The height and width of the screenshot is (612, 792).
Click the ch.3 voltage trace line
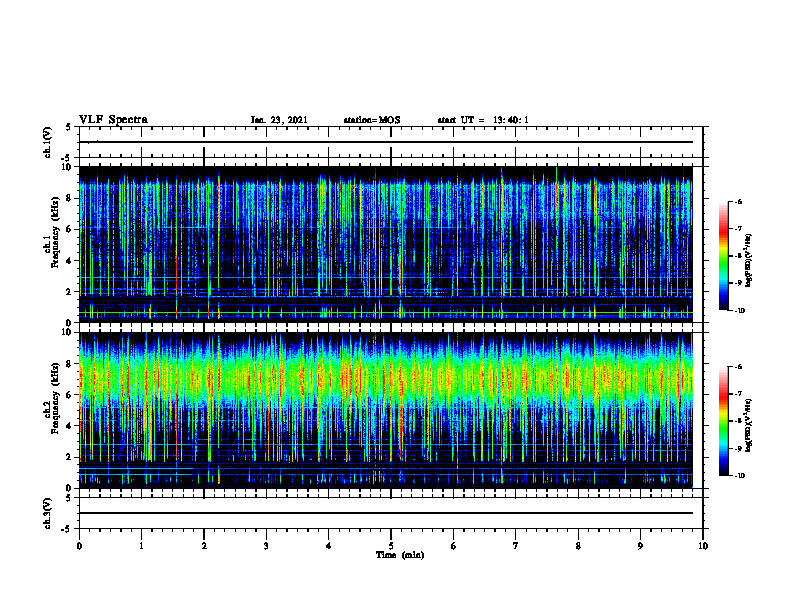[386, 513]
